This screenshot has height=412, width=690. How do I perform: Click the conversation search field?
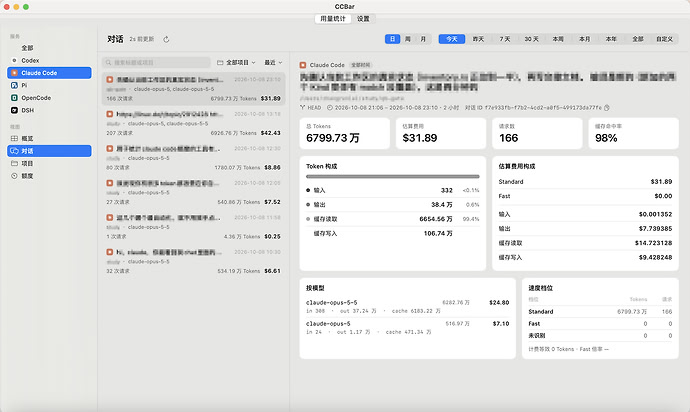click(157, 63)
